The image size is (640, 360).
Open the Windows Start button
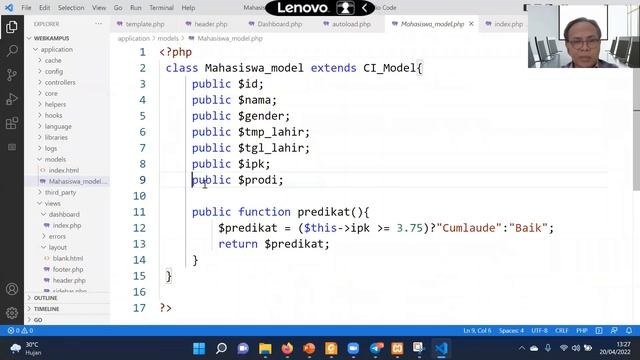tap(199, 348)
